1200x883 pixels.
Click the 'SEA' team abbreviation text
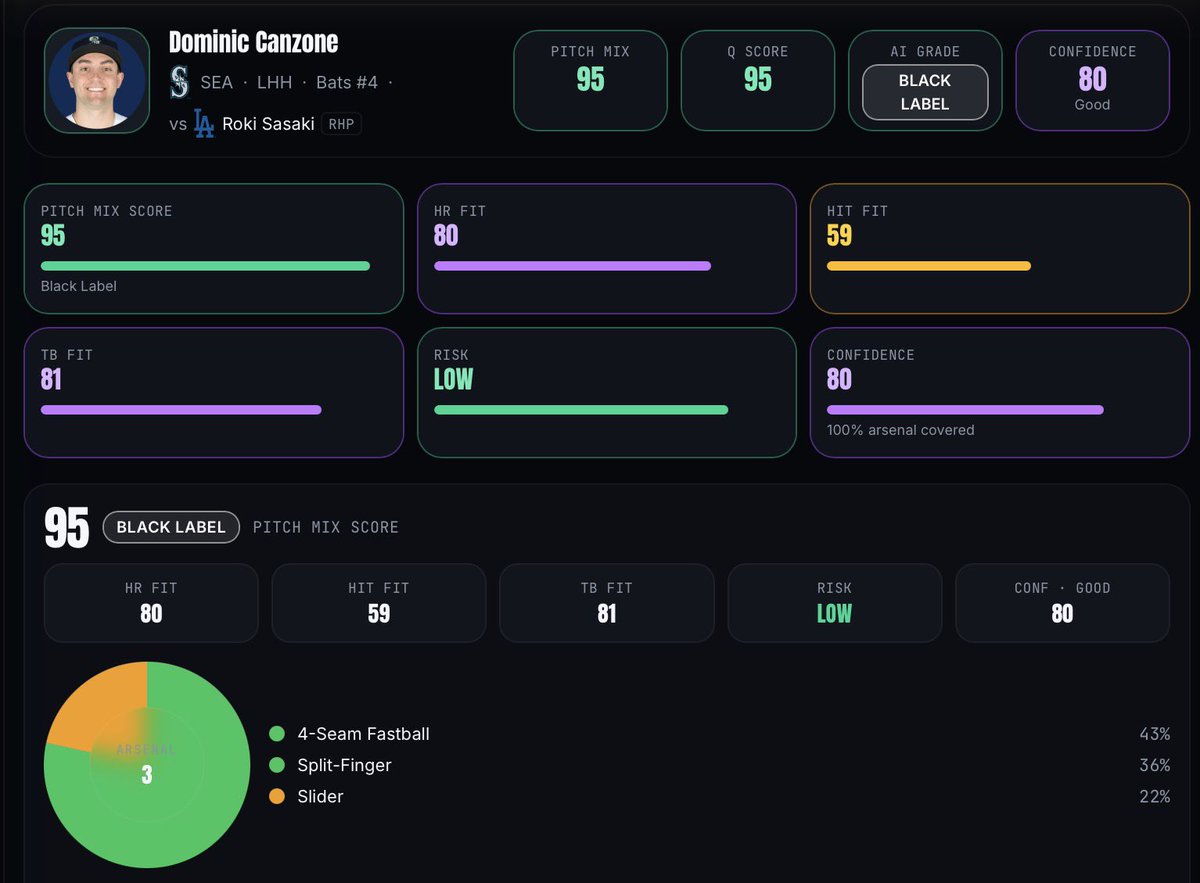point(217,82)
